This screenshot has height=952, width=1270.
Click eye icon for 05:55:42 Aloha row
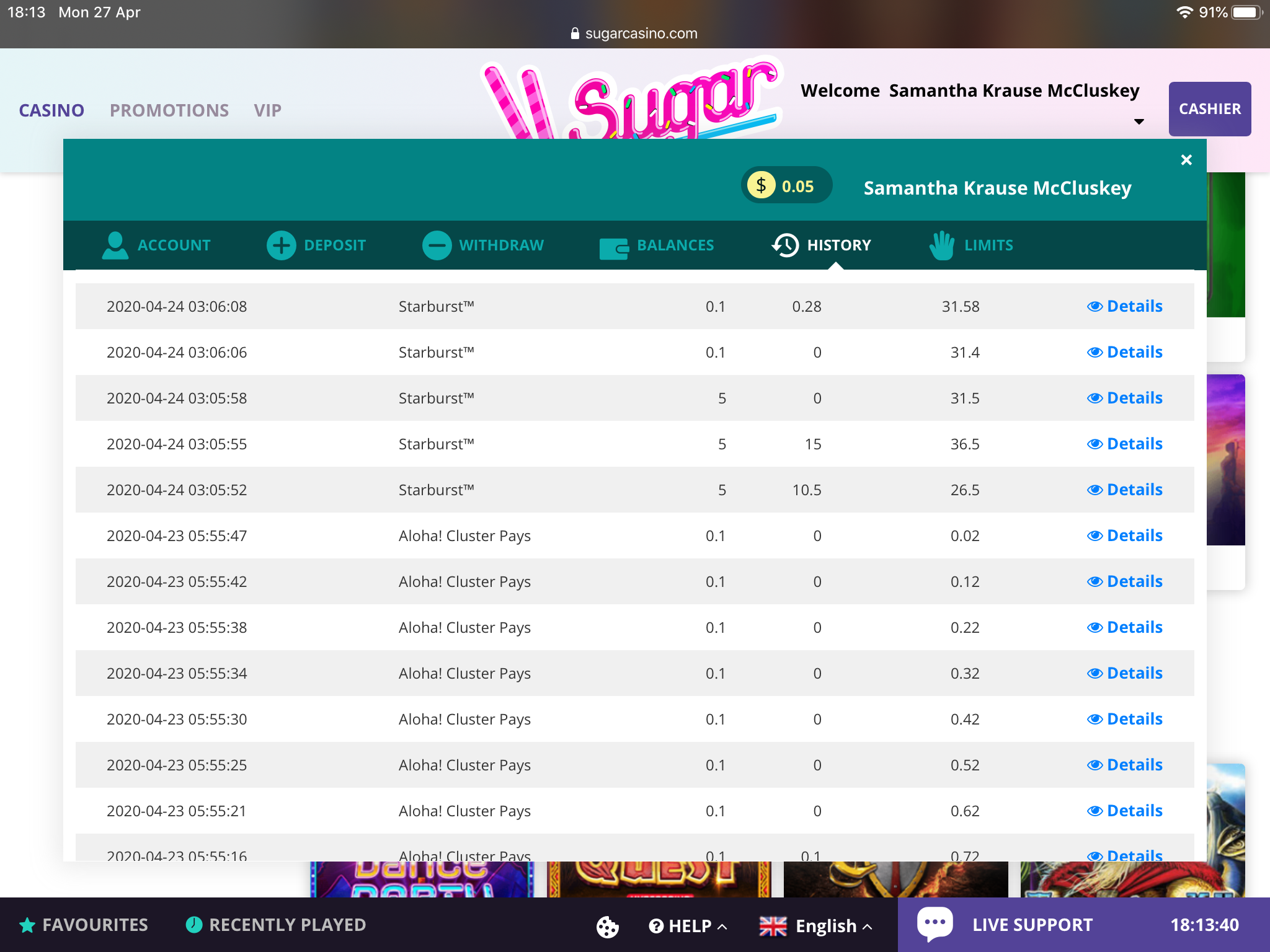pyautogui.click(x=1095, y=581)
